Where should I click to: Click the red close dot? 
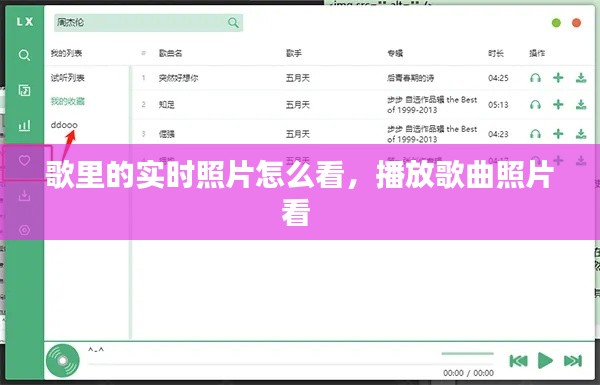click(x=576, y=23)
